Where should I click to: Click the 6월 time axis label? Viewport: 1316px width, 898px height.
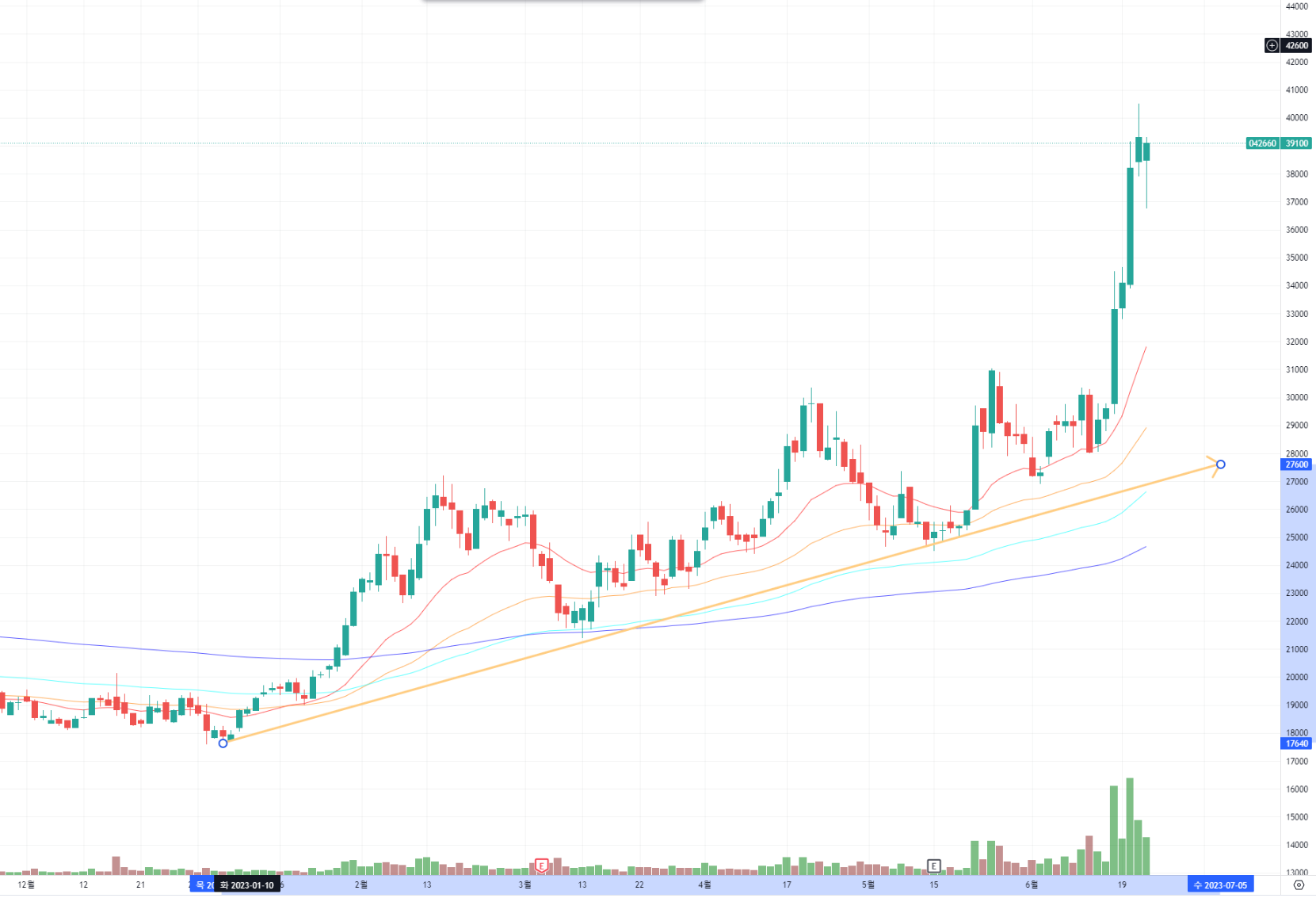click(x=1032, y=885)
